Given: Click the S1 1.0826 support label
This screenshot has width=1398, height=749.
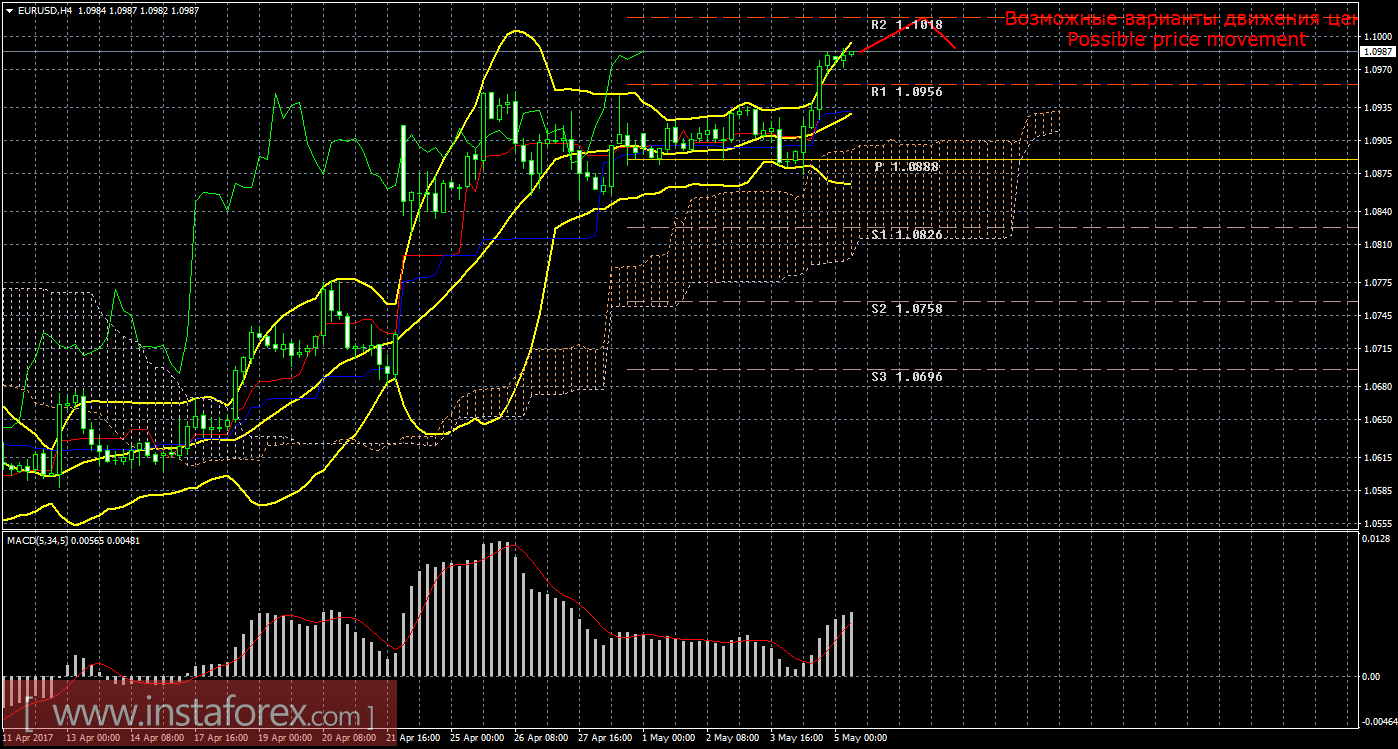Looking at the screenshot, I should [x=906, y=234].
